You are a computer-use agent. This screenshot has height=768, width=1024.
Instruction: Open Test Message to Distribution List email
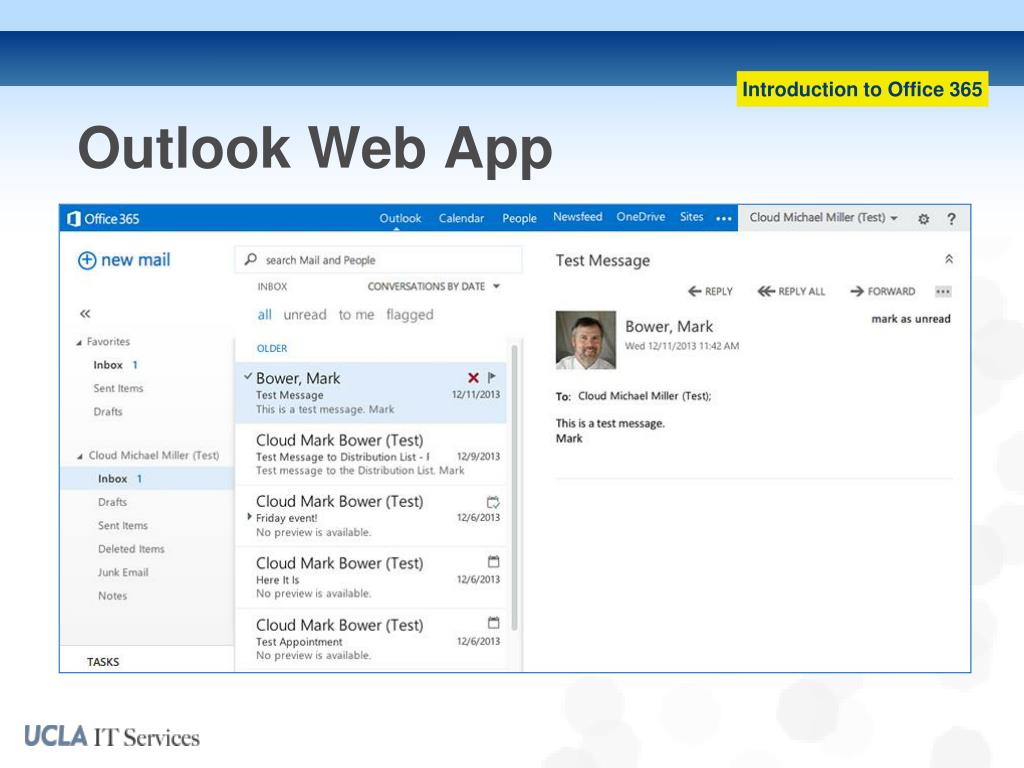point(371,455)
